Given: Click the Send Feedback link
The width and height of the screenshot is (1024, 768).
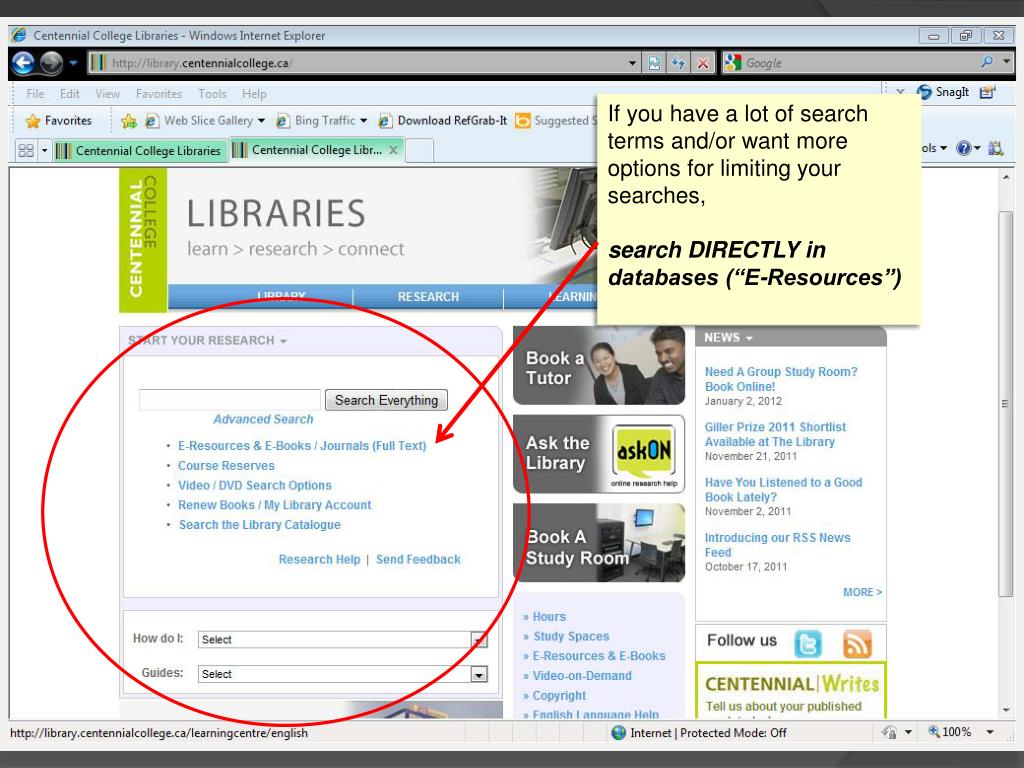Looking at the screenshot, I should [418, 559].
